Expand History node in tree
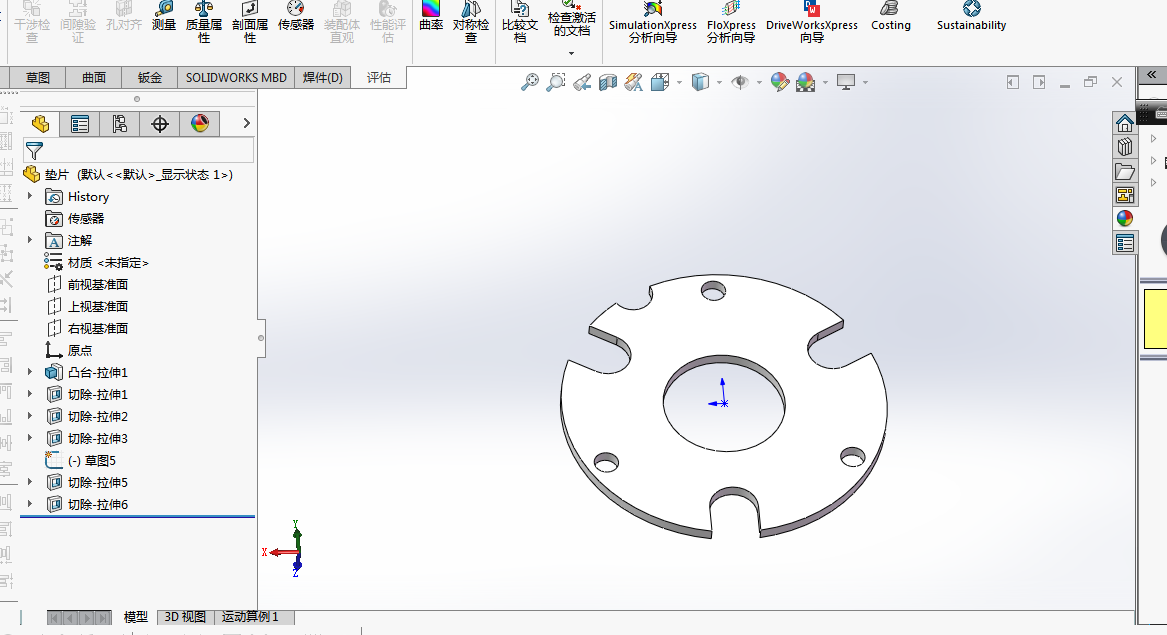Viewport: 1167px width, 635px height. pyautogui.click(x=30, y=196)
